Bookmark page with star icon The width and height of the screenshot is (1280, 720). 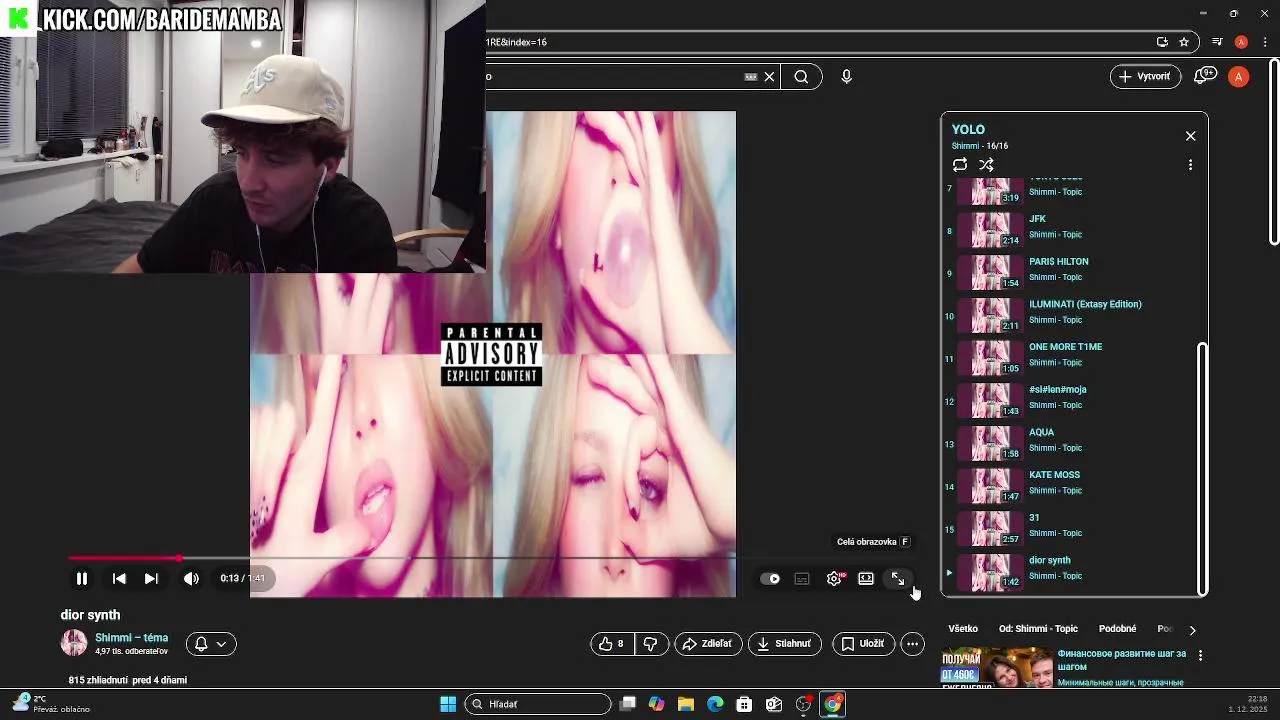(x=1184, y=42)
